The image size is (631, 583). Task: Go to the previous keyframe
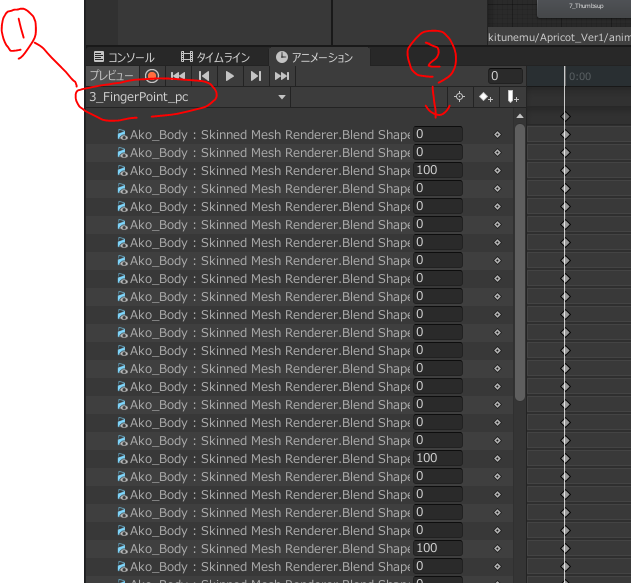pyautogui.click(x=204, y=76)
